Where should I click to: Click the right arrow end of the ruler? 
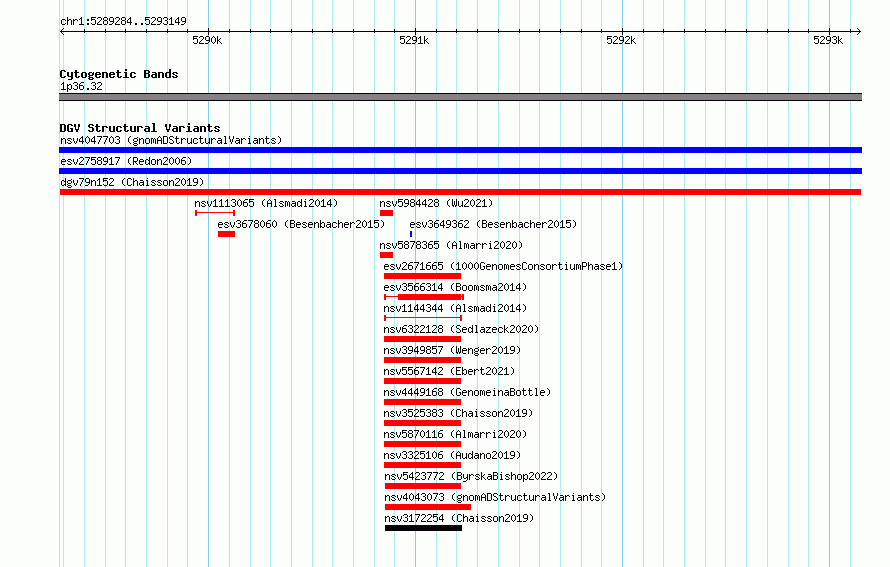click(x=859, y=31)
